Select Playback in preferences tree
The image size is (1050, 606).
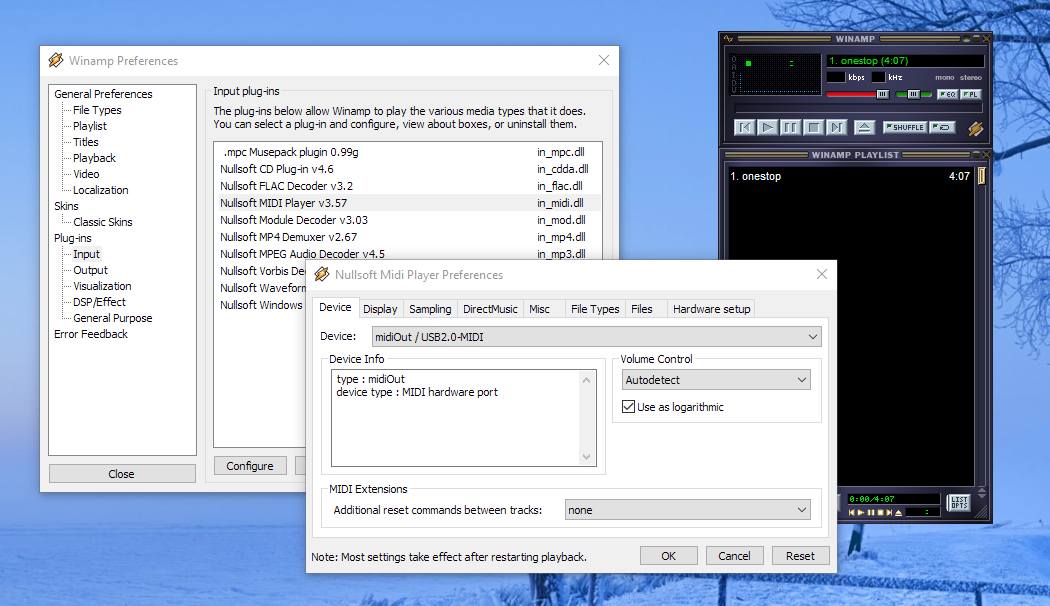point(94,158)
